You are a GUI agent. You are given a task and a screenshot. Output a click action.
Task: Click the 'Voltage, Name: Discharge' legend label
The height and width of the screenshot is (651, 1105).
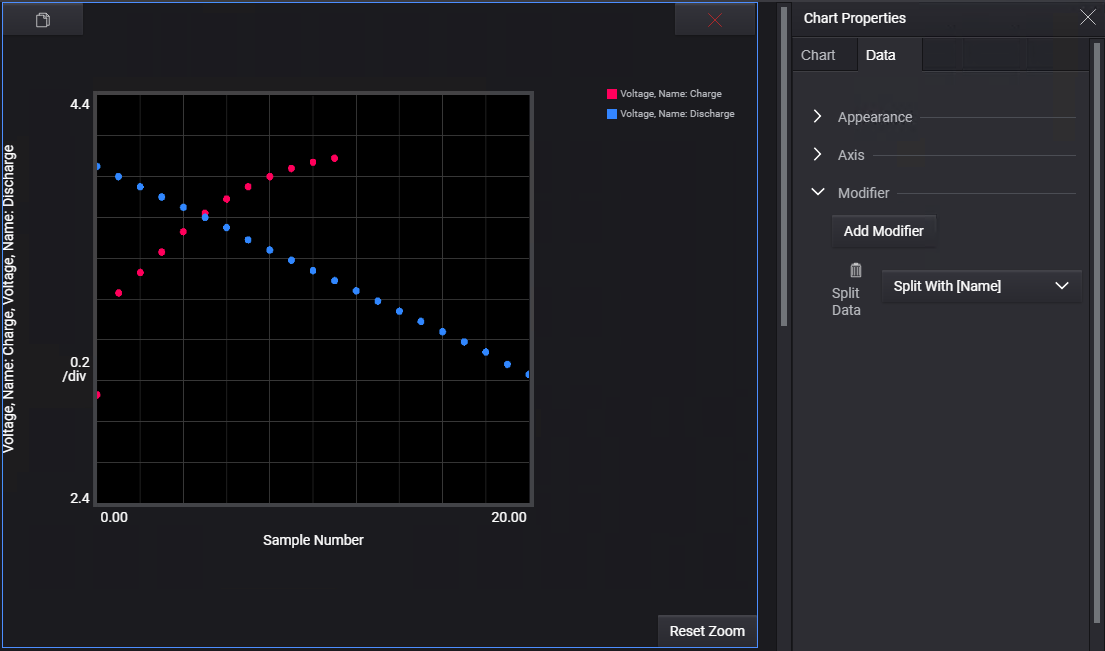[677, 113]
